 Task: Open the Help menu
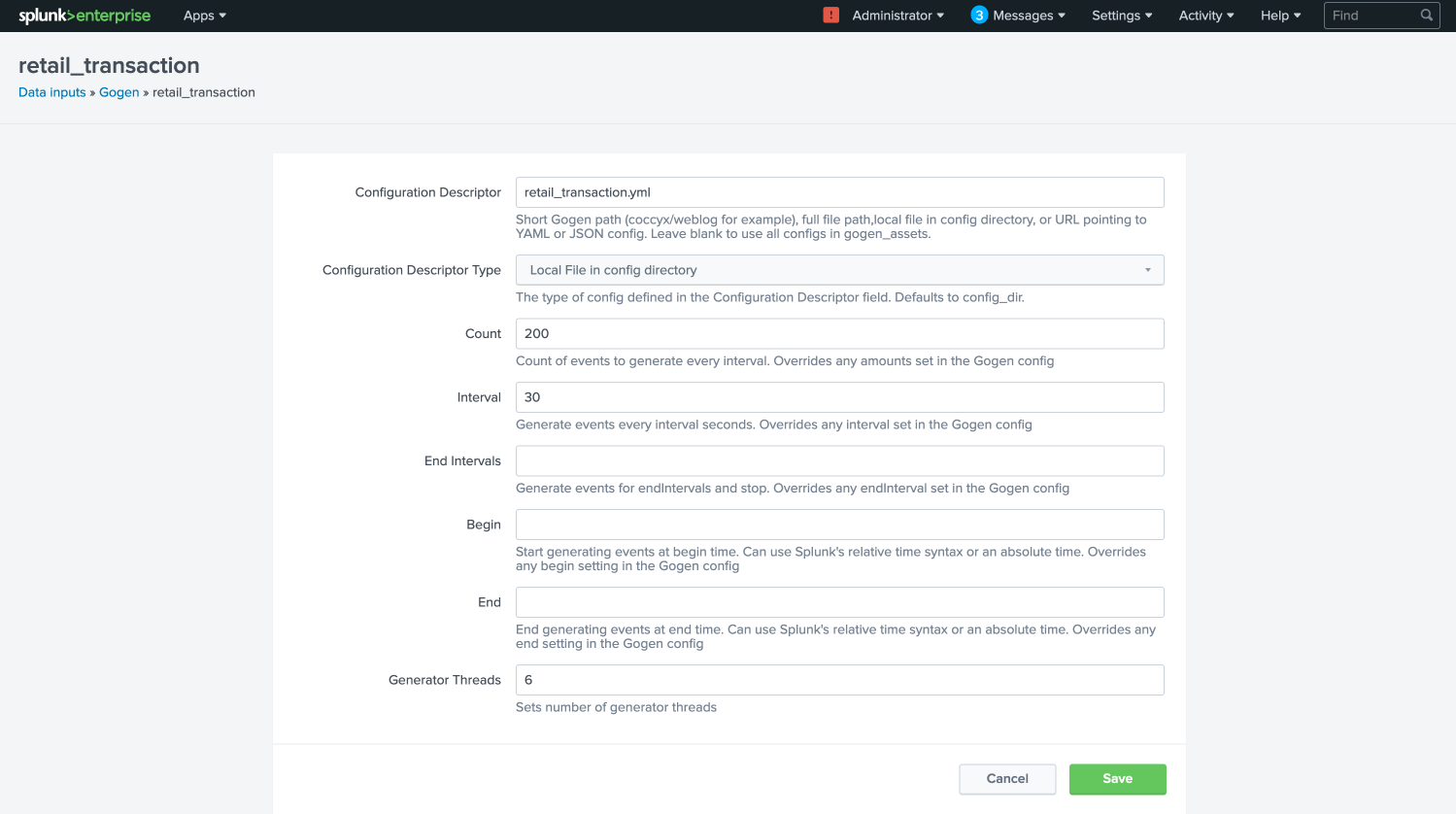[x=1280, y=16]
